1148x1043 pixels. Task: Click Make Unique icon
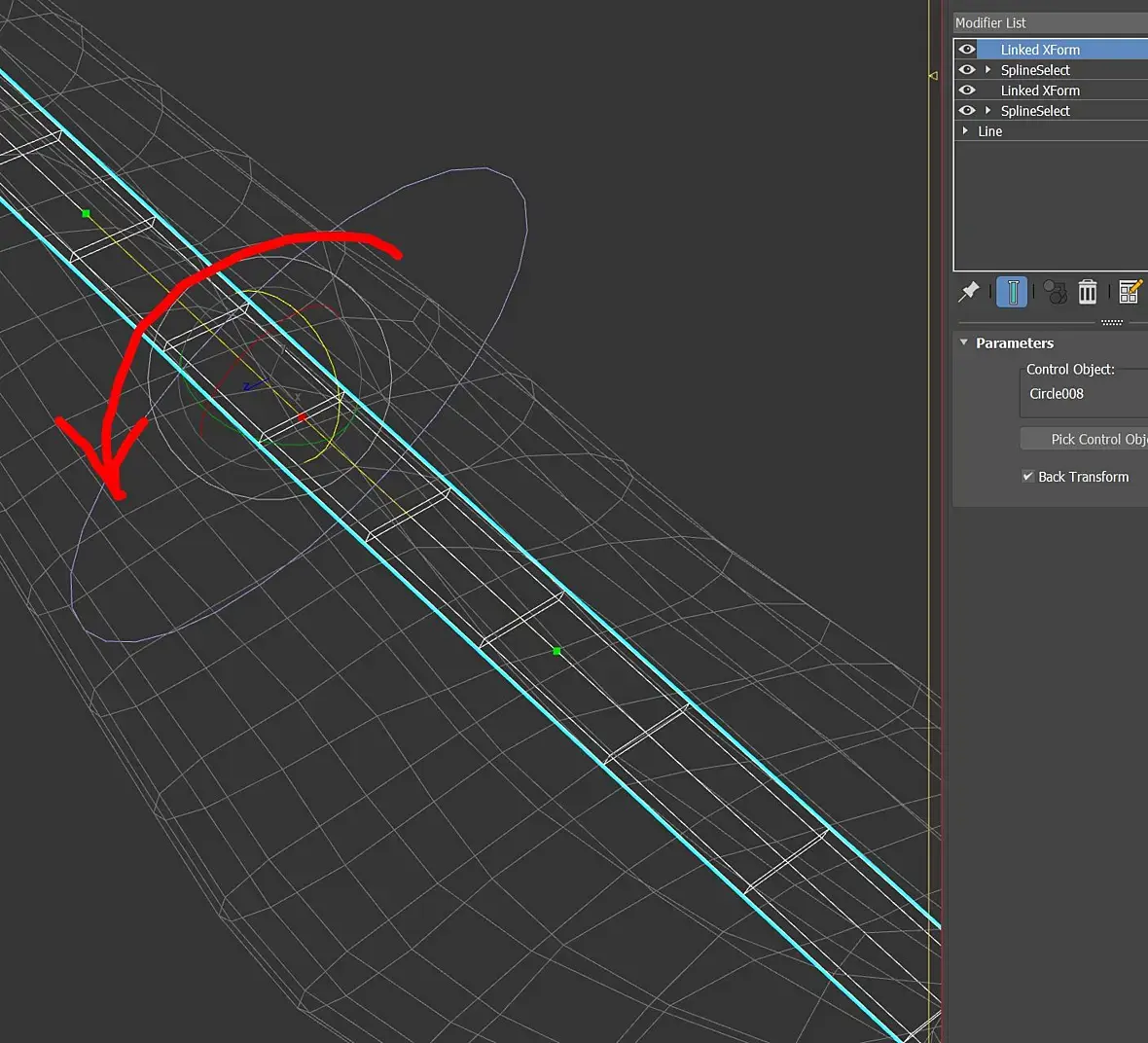tap(1055, 292)
